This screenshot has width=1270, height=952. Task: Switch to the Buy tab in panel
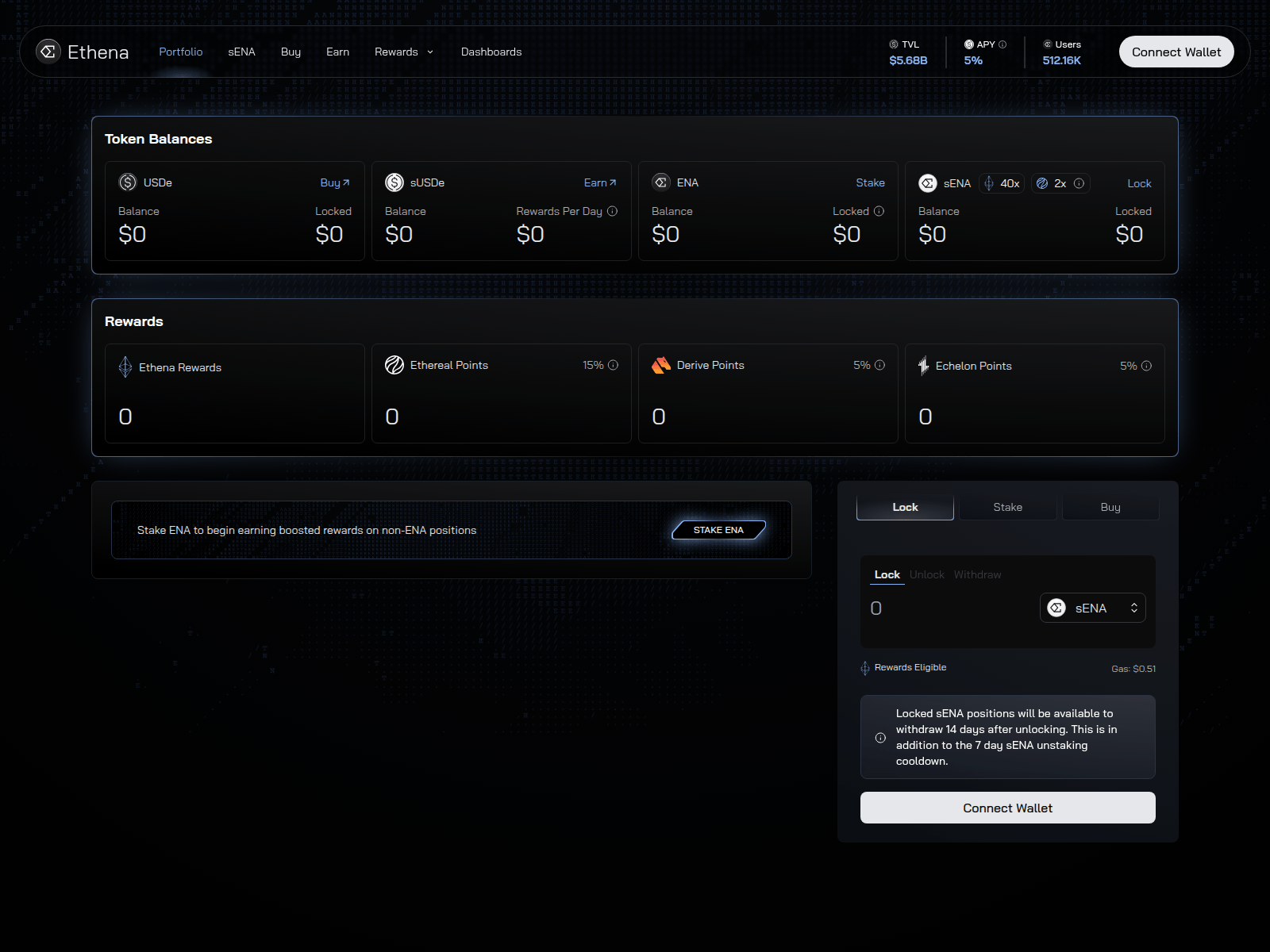1110,507
